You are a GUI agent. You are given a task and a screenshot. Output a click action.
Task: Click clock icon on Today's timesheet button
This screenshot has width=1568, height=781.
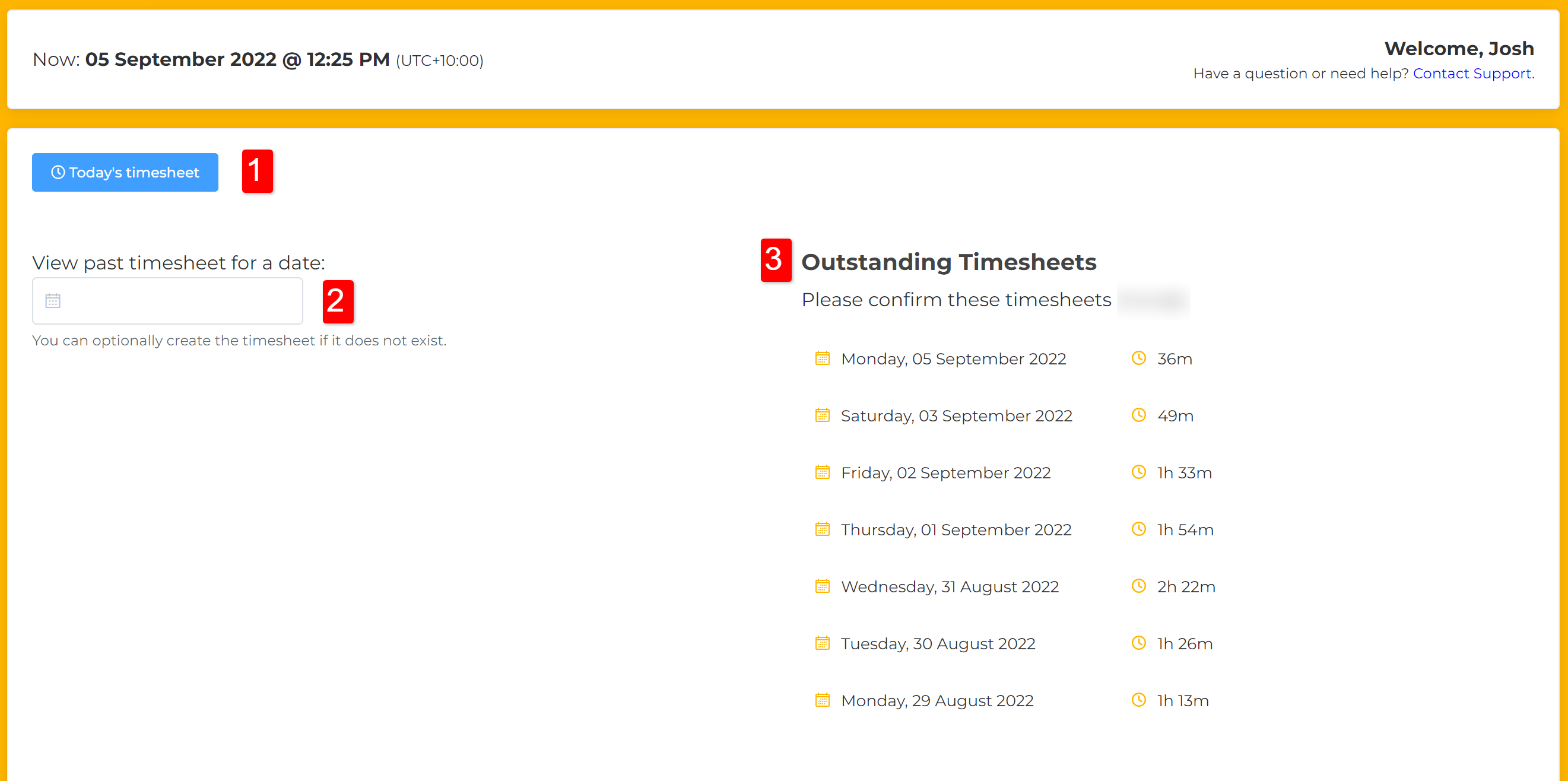(x=58, y=172)
